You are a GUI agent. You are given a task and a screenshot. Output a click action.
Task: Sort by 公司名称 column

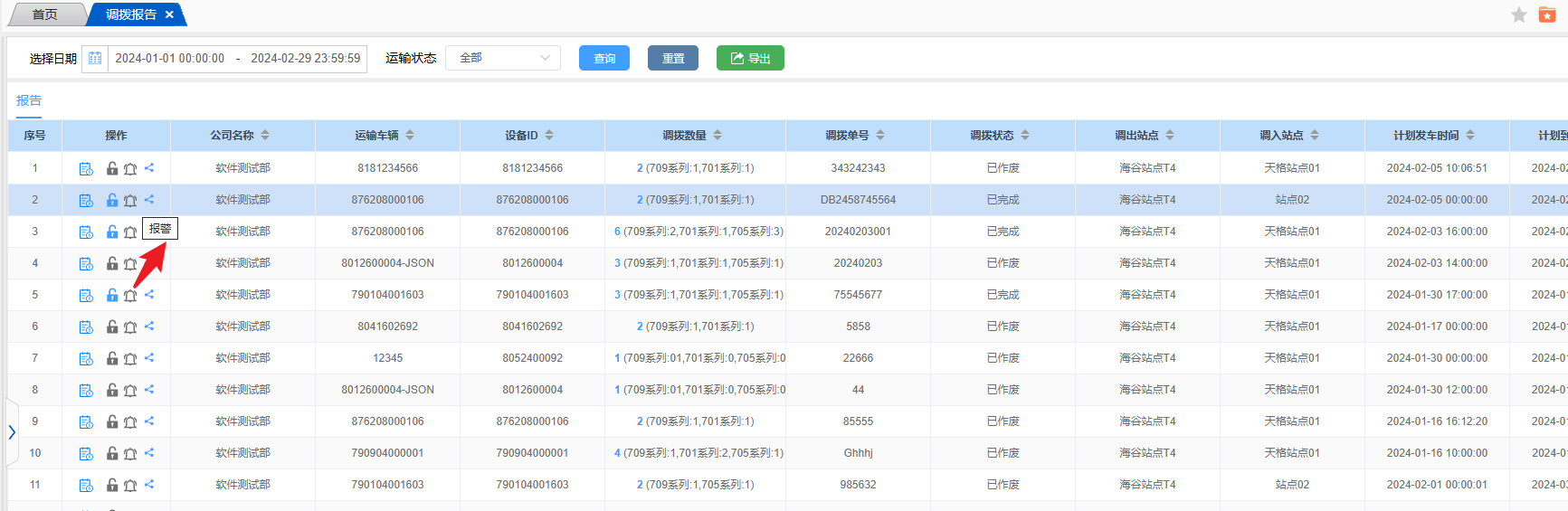pos(265,136)
